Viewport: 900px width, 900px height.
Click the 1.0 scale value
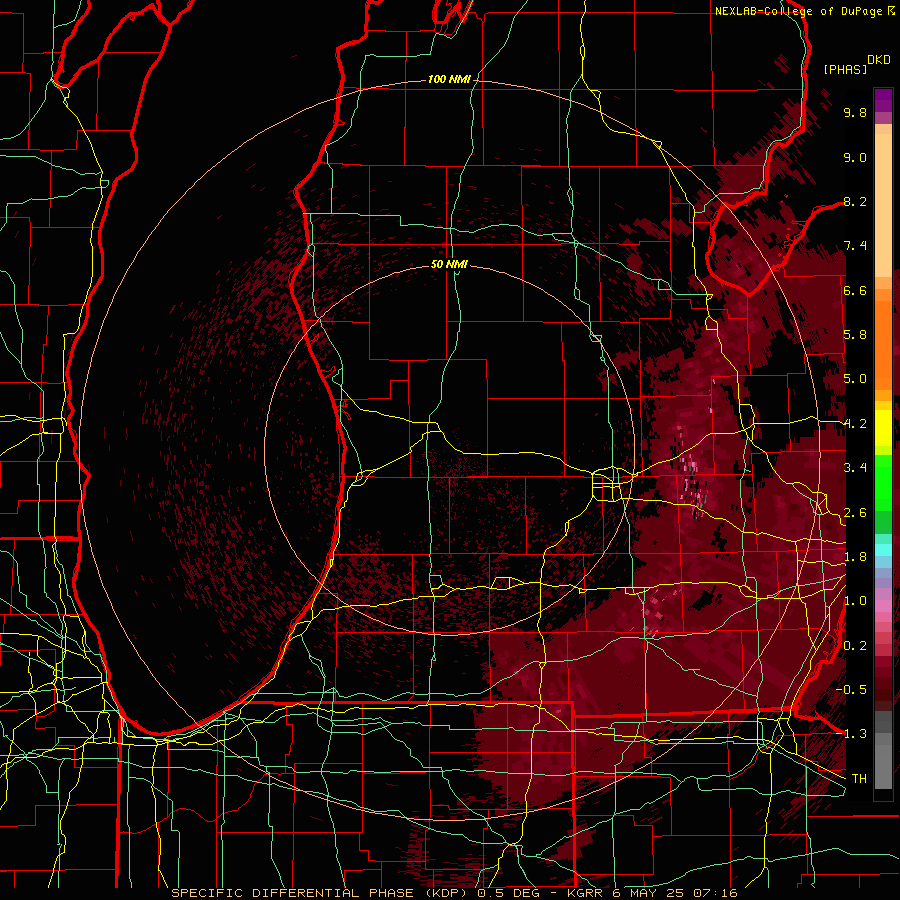tap(855, 601)
